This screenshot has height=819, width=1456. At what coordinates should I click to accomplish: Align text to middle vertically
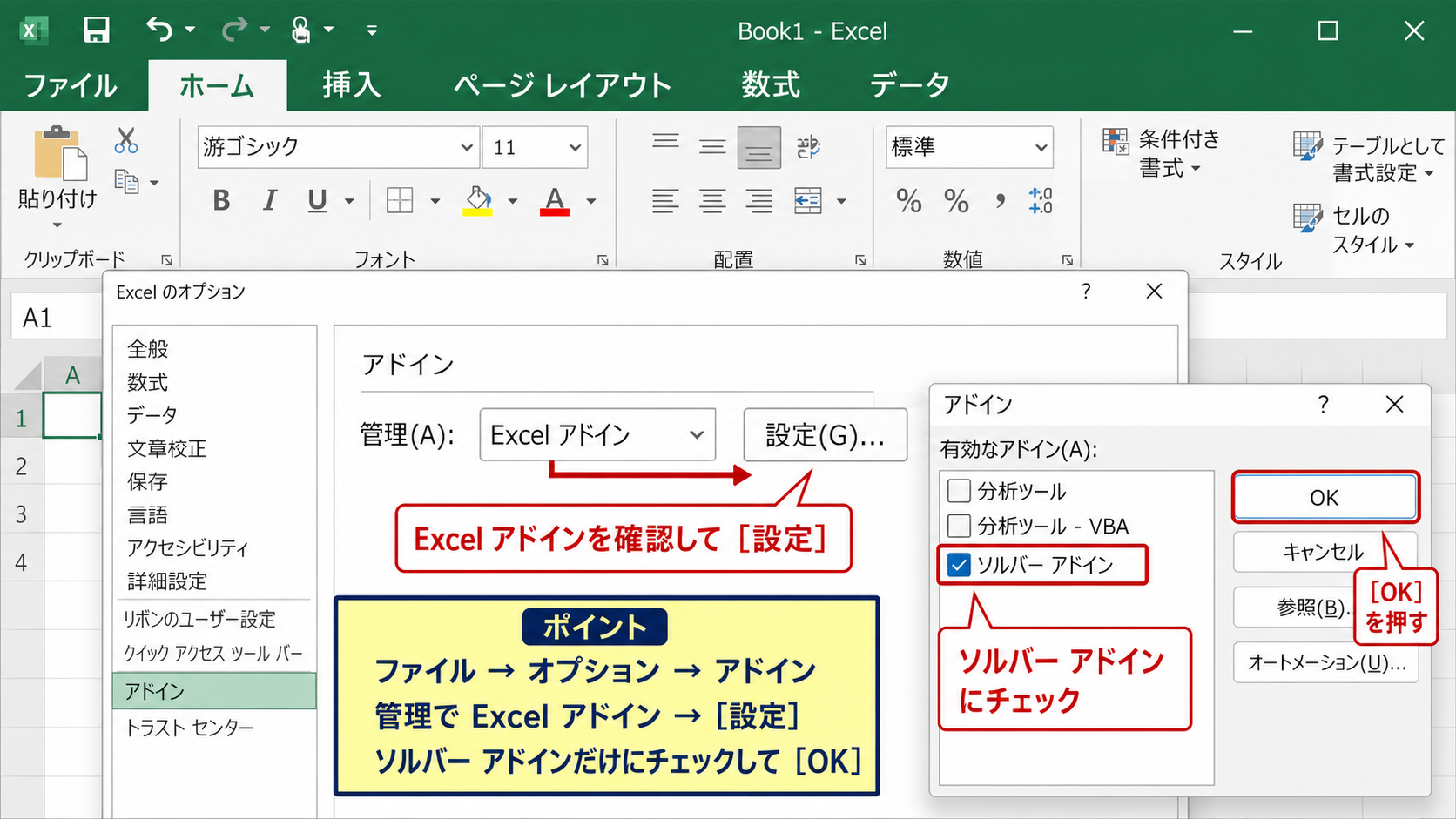pyautogui.click(x=712, y=146)
